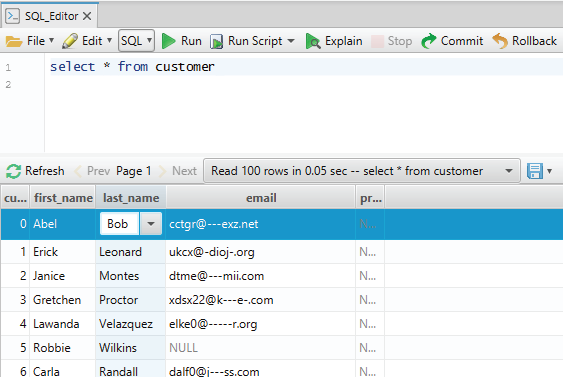
Task: Click the SQL_Editor tab terminal icon
Action: pyautogui.click(x=13, y=16)
